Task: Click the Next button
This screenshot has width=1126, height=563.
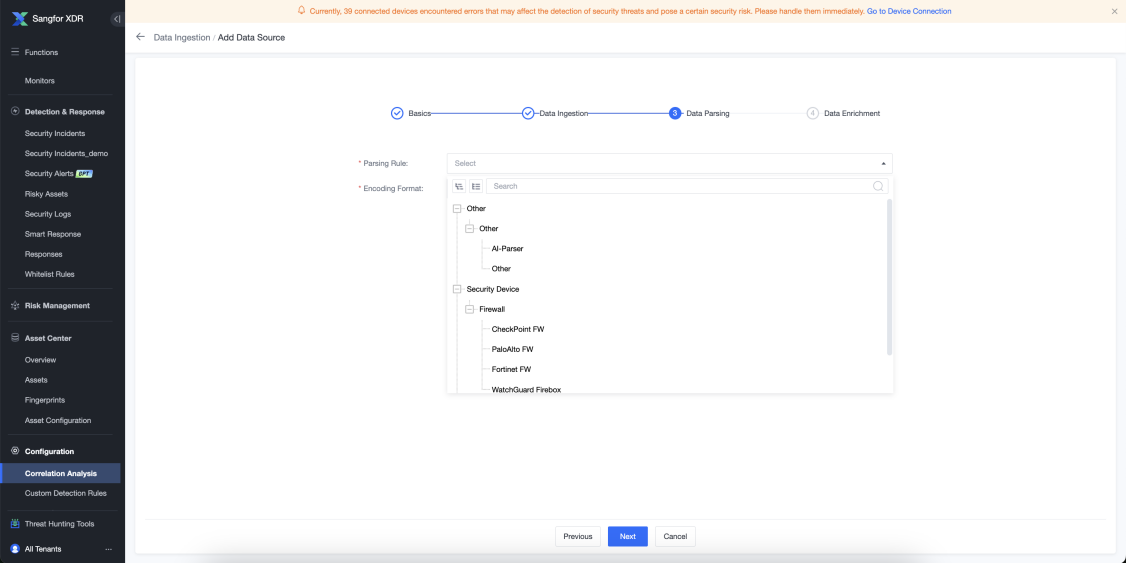Action: [x=628, y=536]
